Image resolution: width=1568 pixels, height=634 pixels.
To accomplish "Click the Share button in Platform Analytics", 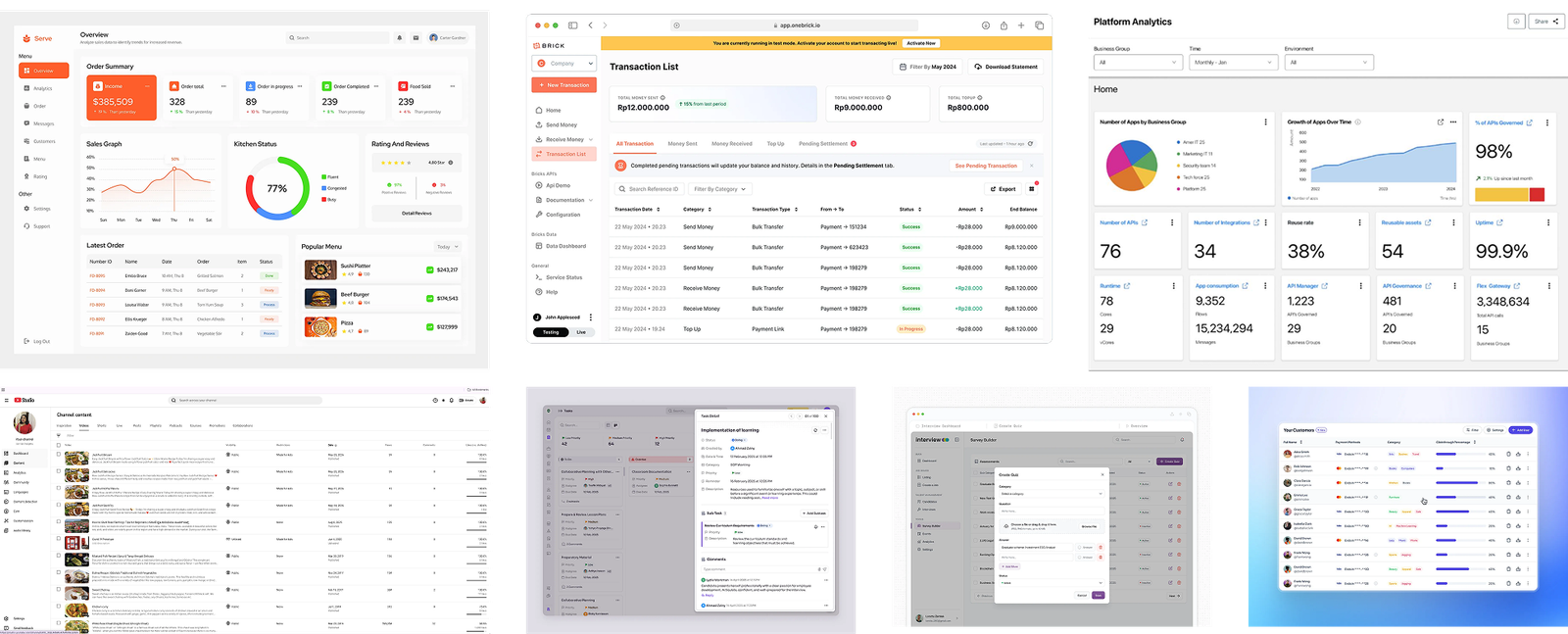I will coord(1547,21).
